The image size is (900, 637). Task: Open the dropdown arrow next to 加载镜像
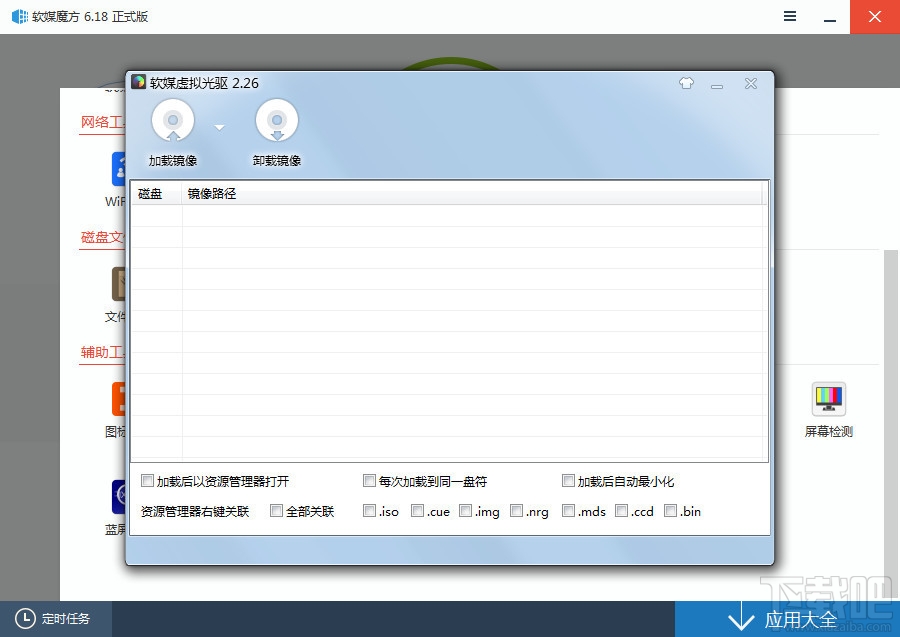point(219,127)
